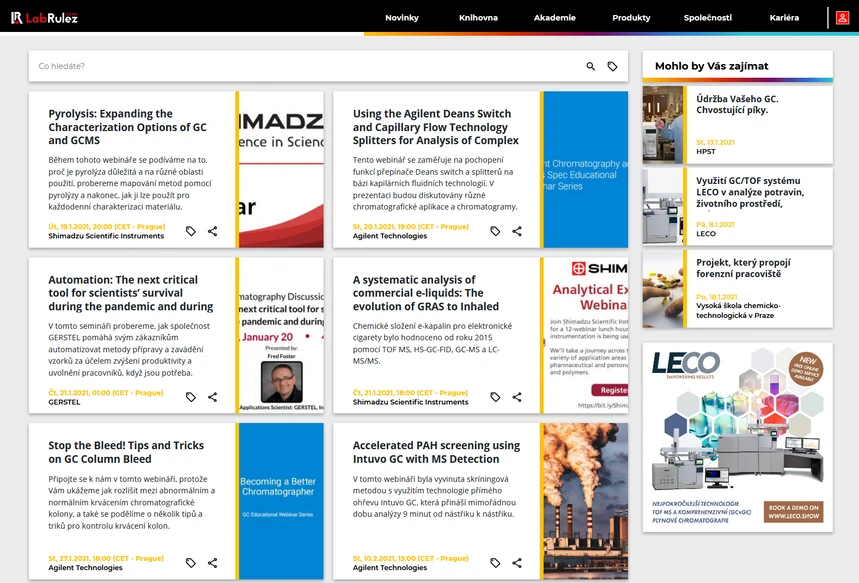Viewport: 859px width, 583px height.
Task: Open the user account icon
Action: click(842, 18)
